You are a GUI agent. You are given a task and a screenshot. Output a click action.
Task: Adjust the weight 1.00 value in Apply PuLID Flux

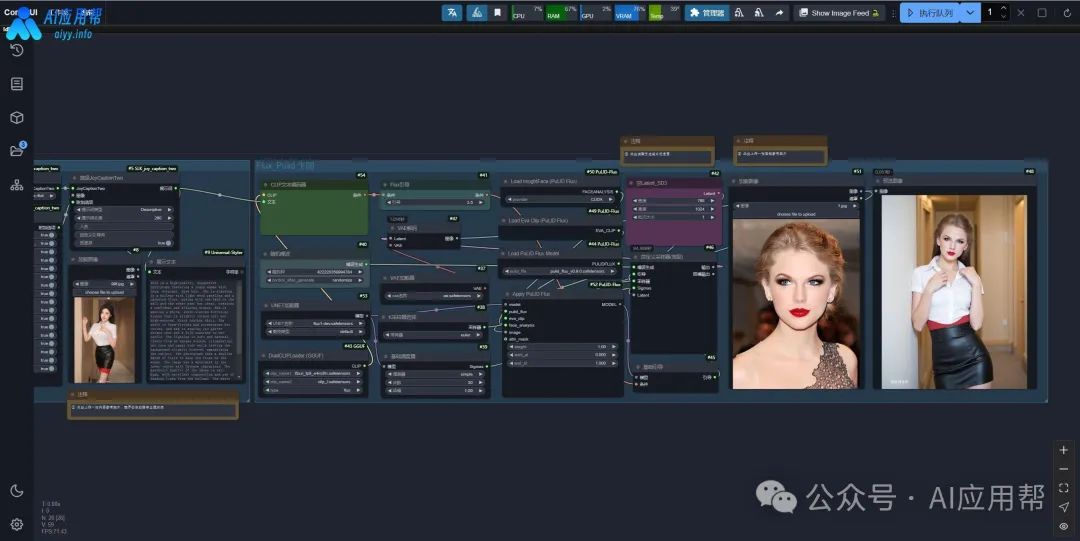(561, 347)
